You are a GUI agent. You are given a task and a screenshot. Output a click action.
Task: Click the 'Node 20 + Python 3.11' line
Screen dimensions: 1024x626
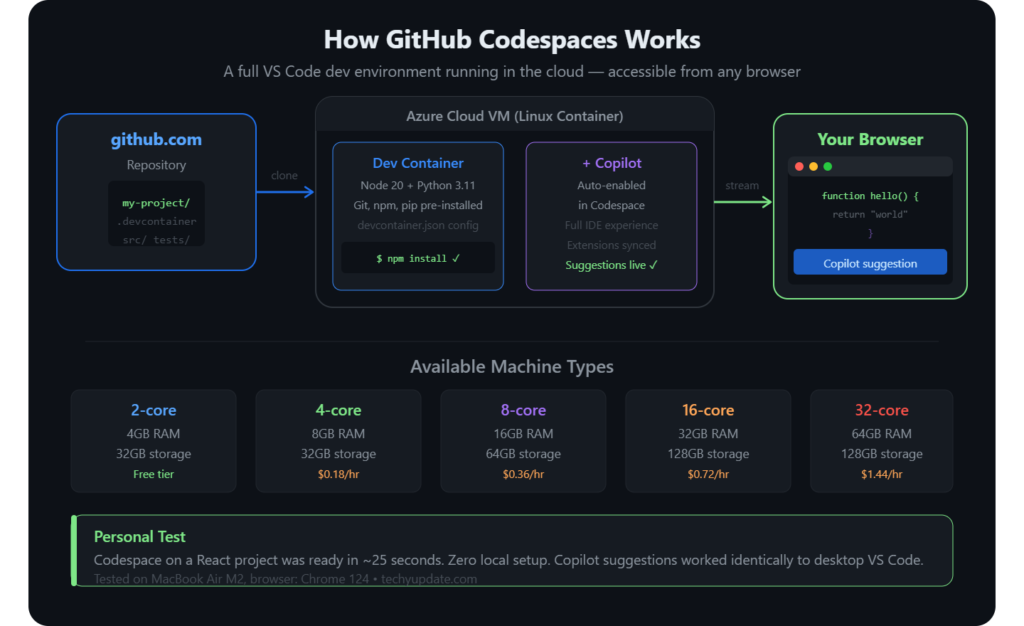pos(418,185)
